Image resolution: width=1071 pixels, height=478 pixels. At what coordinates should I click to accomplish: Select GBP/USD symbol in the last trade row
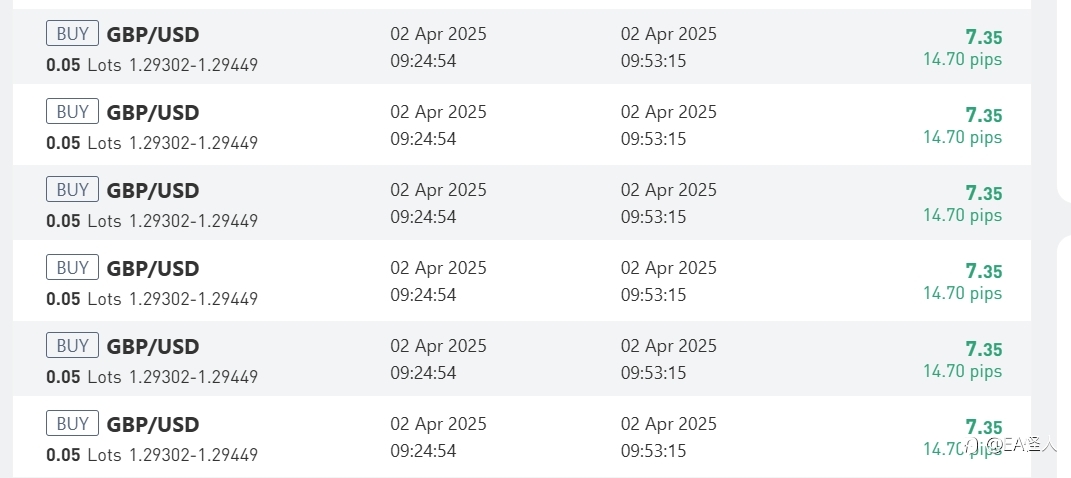(x=153, y=425)
